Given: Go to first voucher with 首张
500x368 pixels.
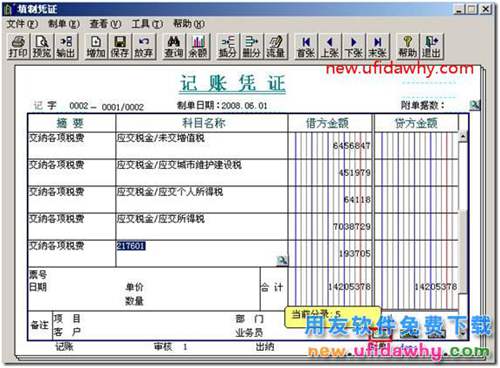Looking at the screenshot, I should pyautogui.click(x=306, y=47).
